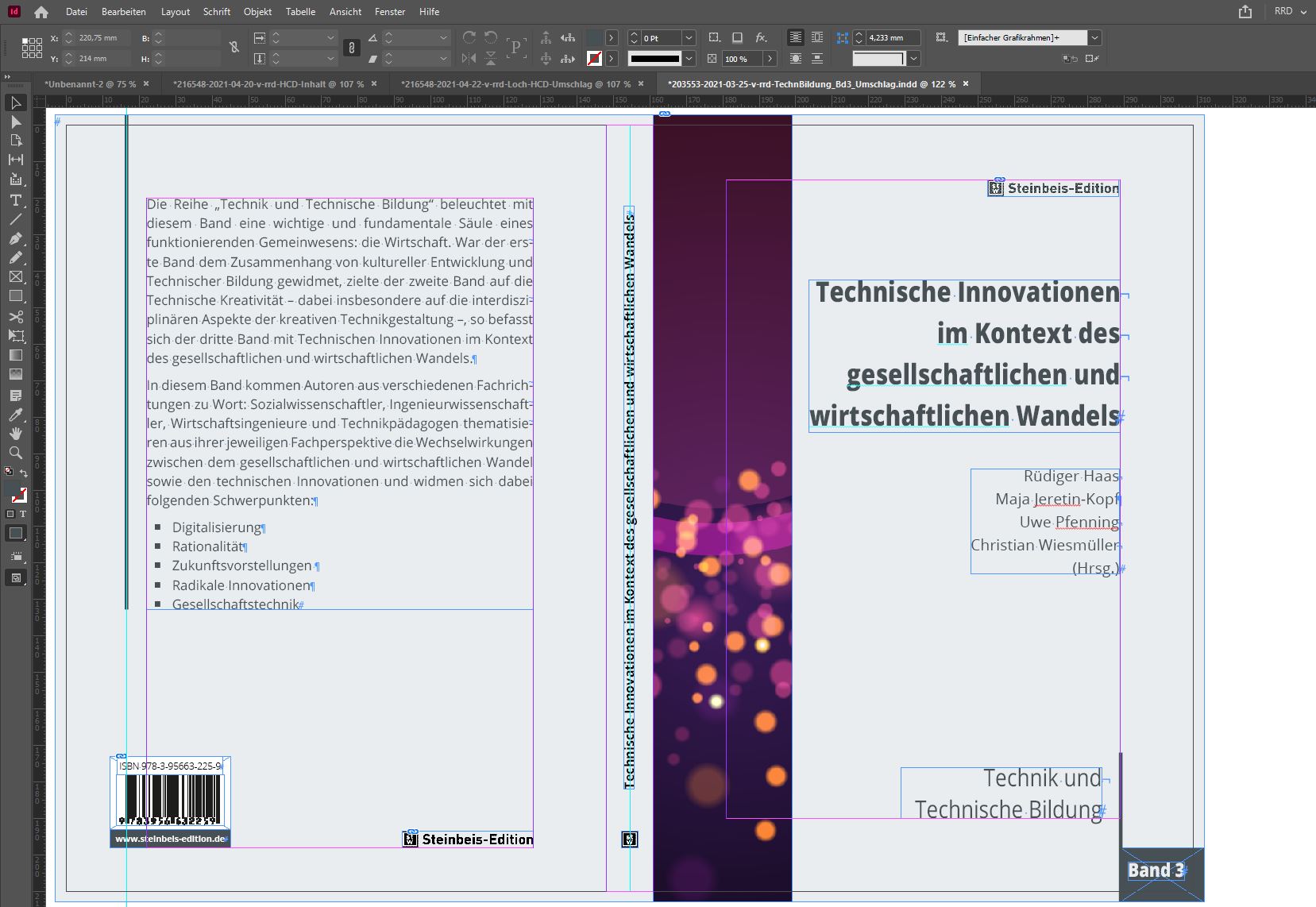Click the X position input field
Image resolution: width=1316 pixels, height=907 pixels.
tap(103, 37)
